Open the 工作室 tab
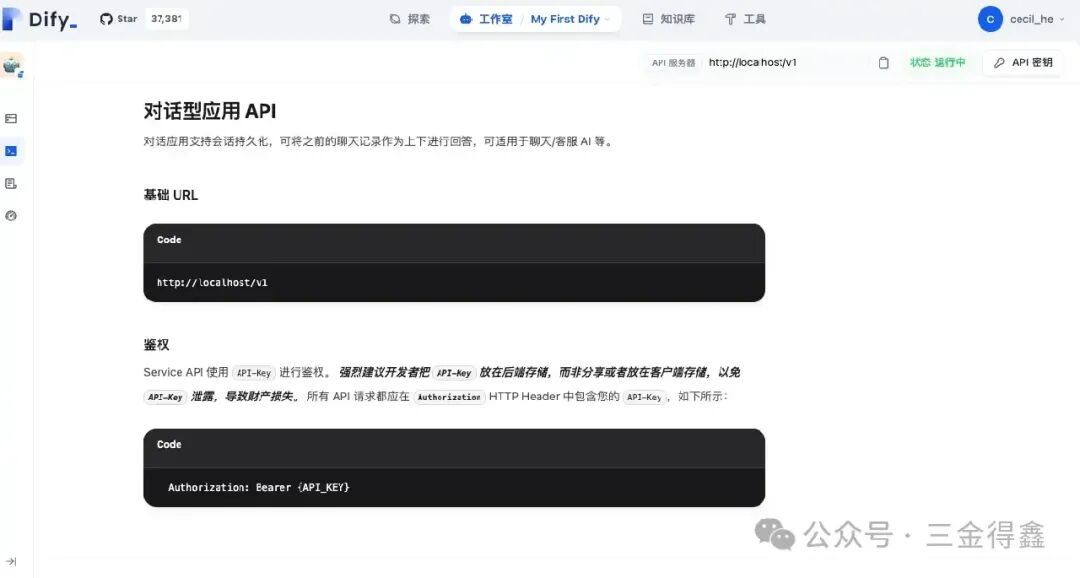 coord(486,19)
